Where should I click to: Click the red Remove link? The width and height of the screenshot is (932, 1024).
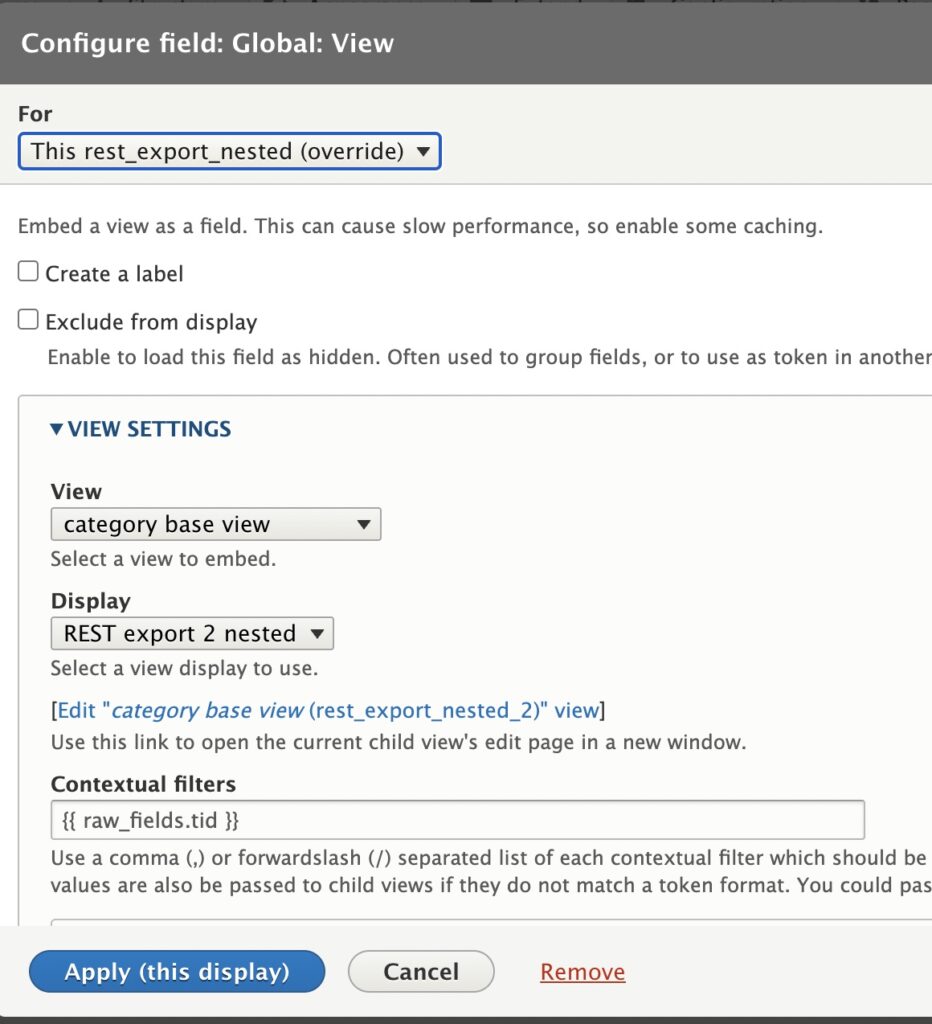(582, 972)
